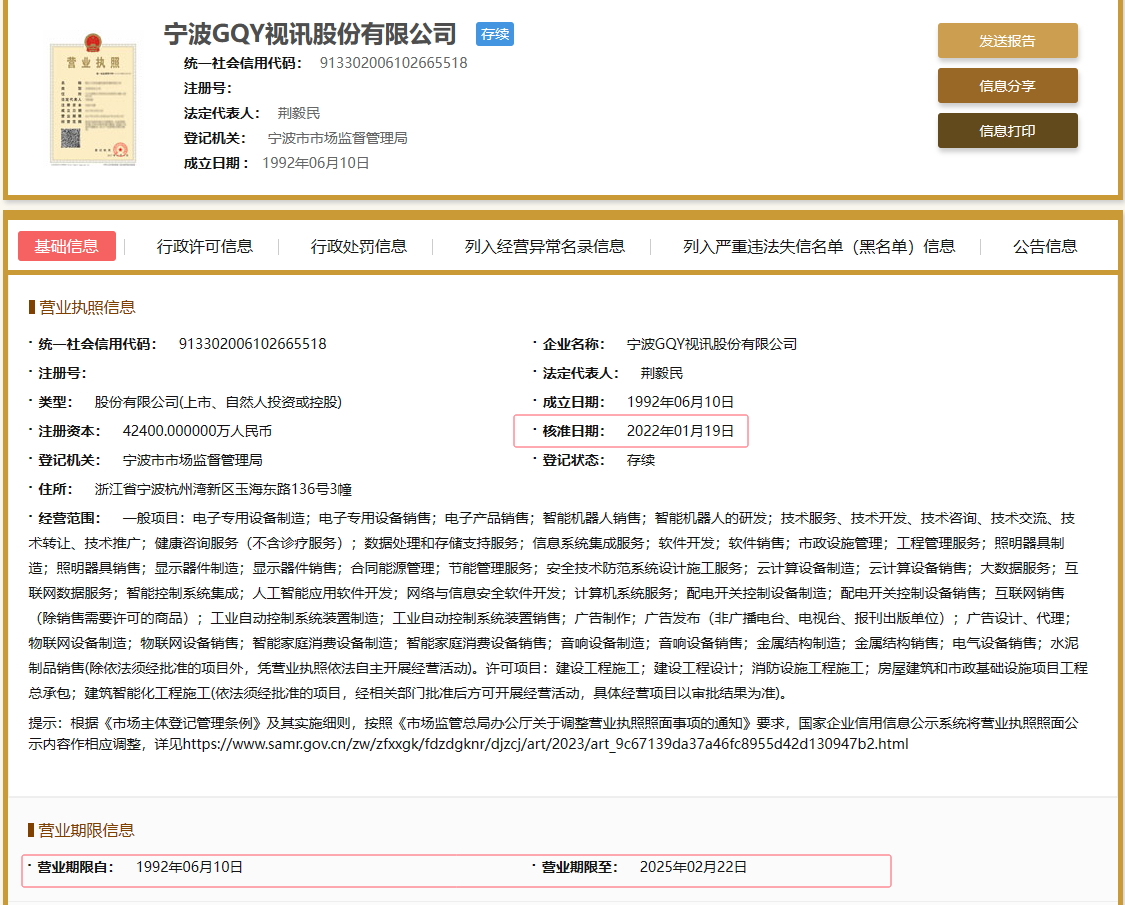Click the company title 宁波GQY视讯股份有限公司

pyautogui.click(x=310, y=34)
